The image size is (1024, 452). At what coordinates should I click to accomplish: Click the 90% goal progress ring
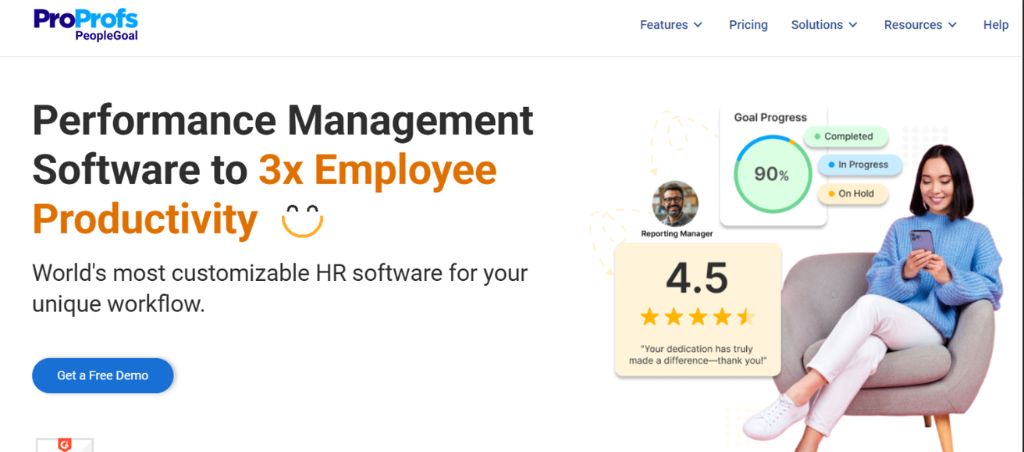(x=770, y=174)
